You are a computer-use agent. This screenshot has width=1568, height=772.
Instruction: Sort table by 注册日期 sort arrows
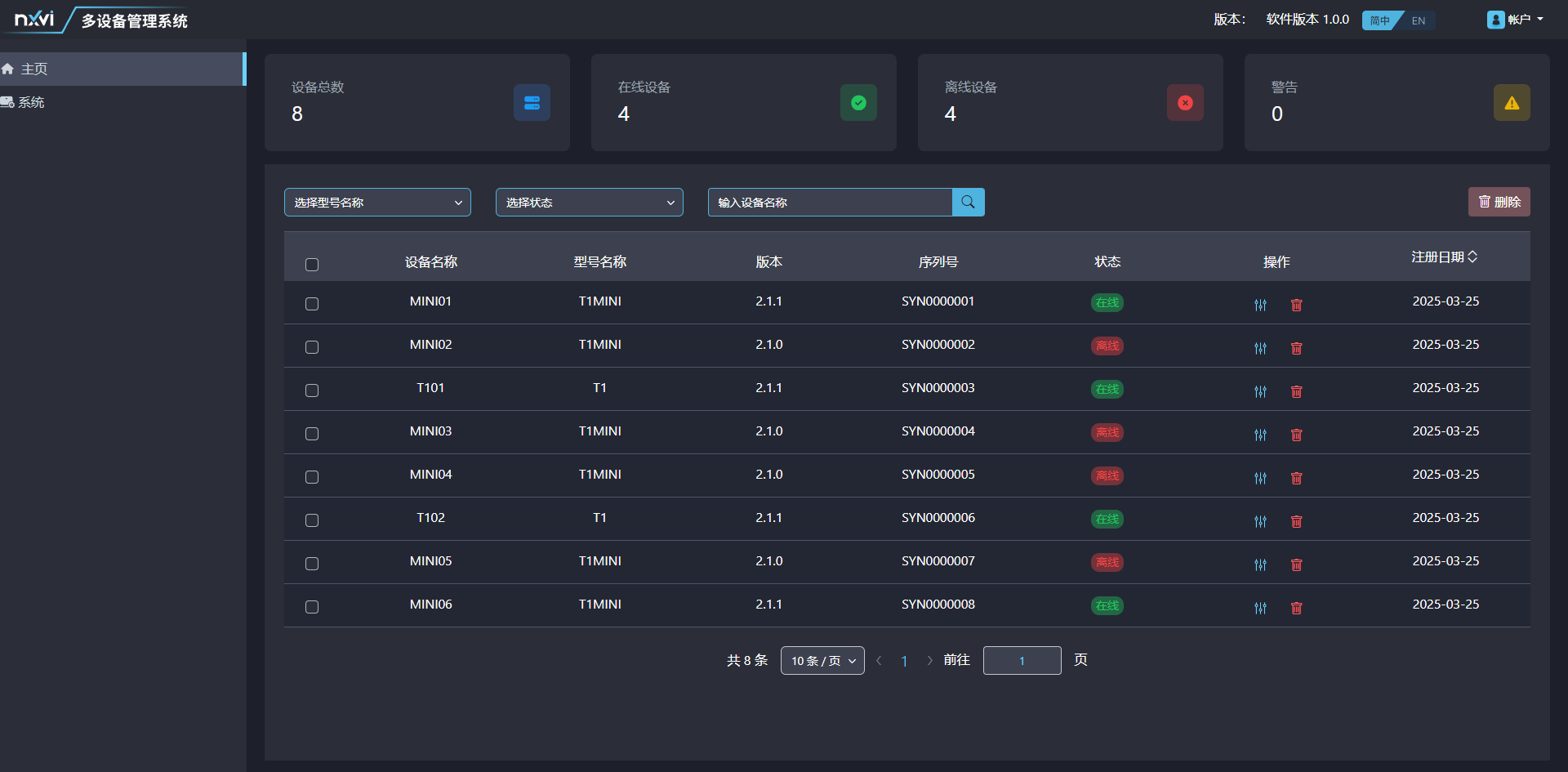1472,257
